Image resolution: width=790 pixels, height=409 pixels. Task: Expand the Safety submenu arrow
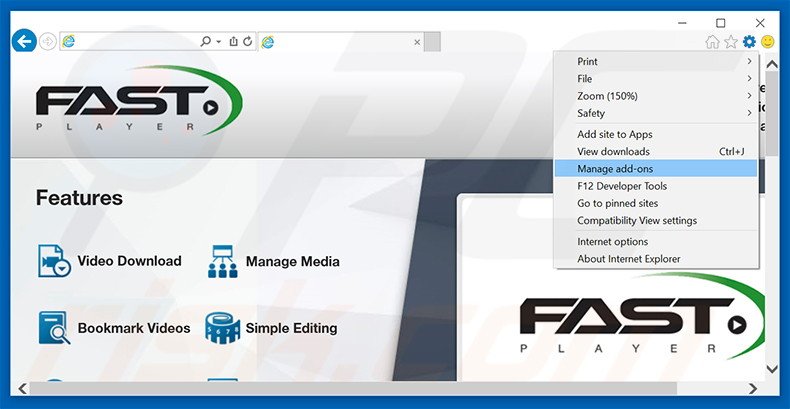pos(749,113)
